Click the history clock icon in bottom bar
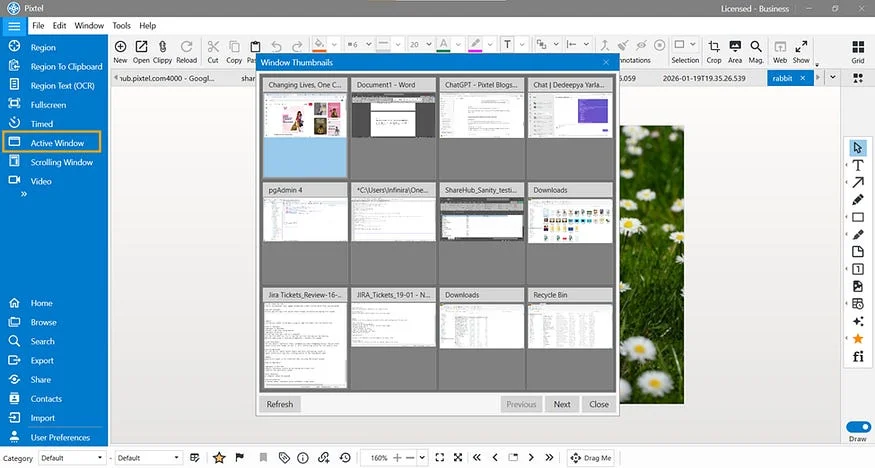 345,458
